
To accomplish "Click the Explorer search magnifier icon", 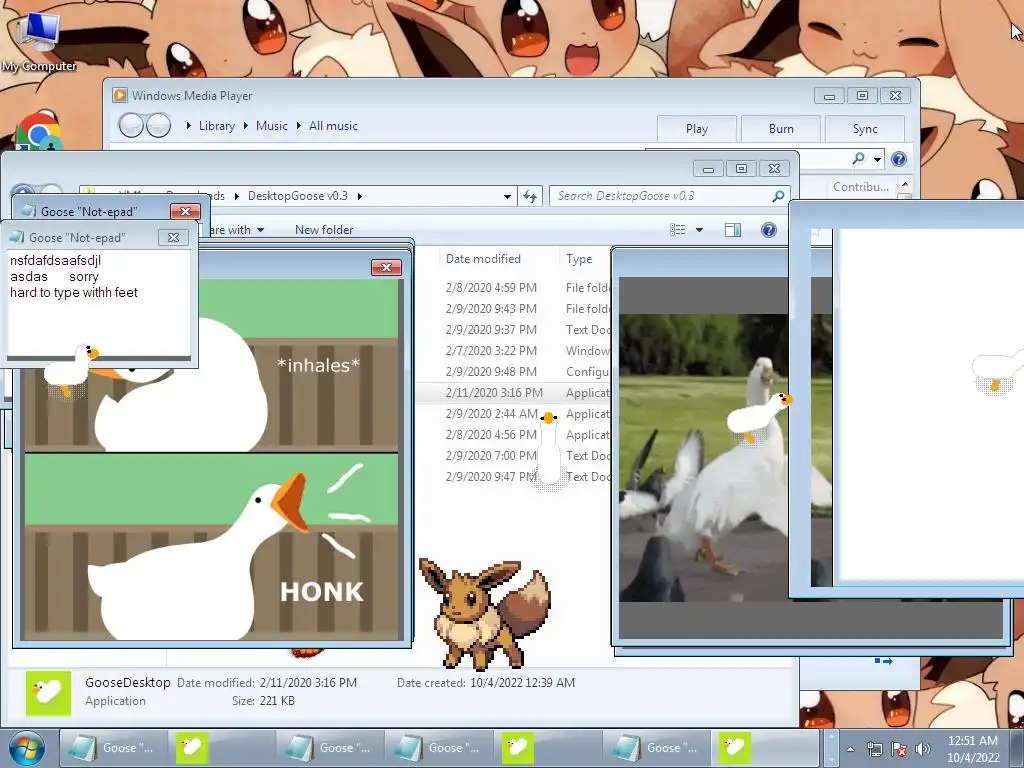I will [x=778, y=196].
